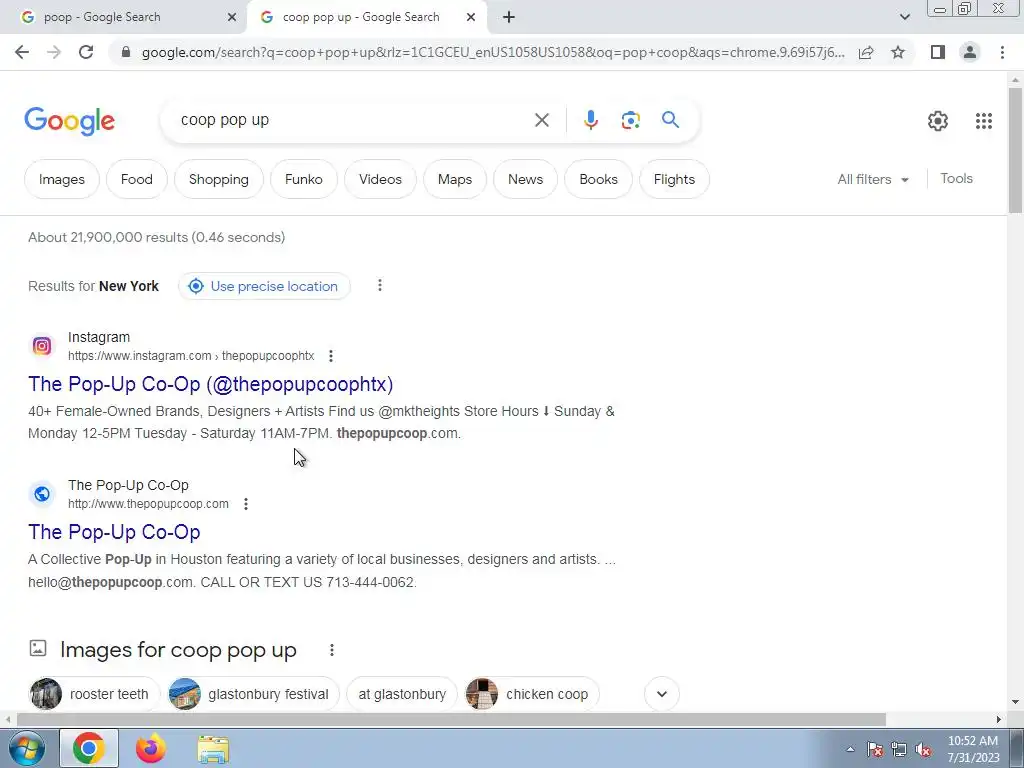Viewport: 1024px width, 768px height.
Task: Open Chrome's three-dot menu
Action: (x=1002, y=52)
